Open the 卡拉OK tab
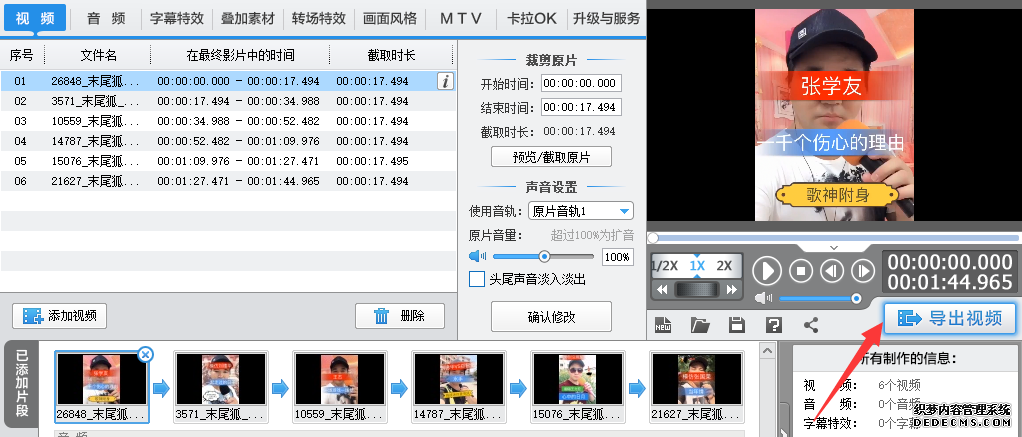 coord(532,18)
